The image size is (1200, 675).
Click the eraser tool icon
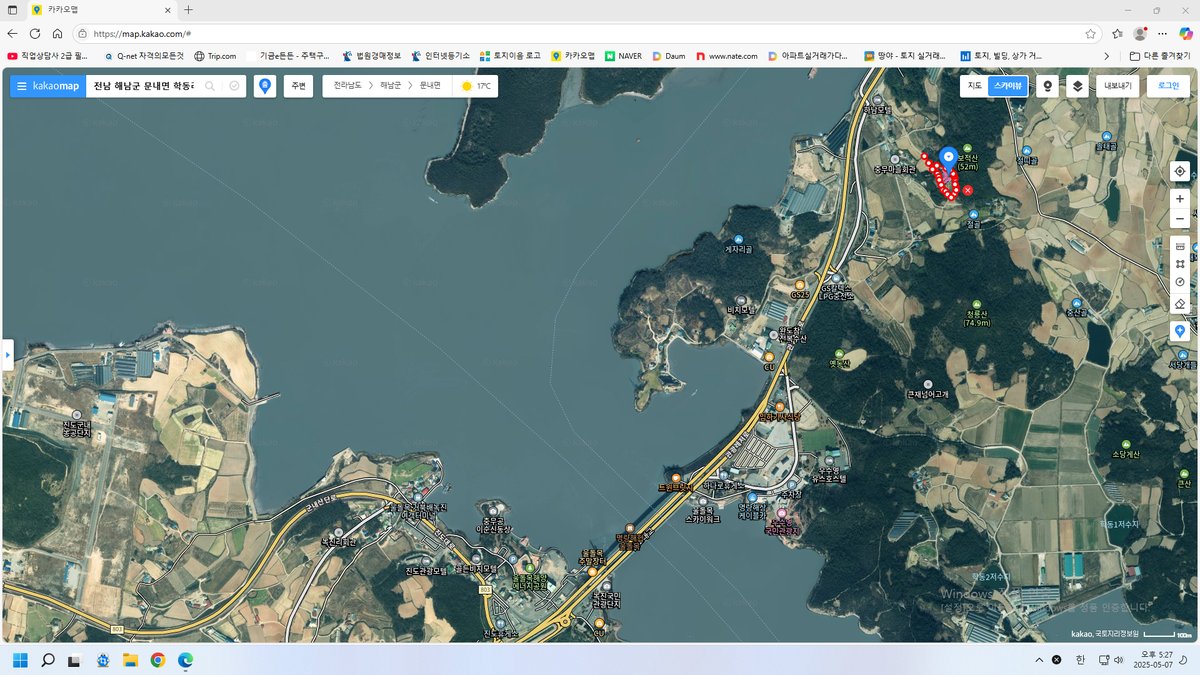tap(1180, 303)
